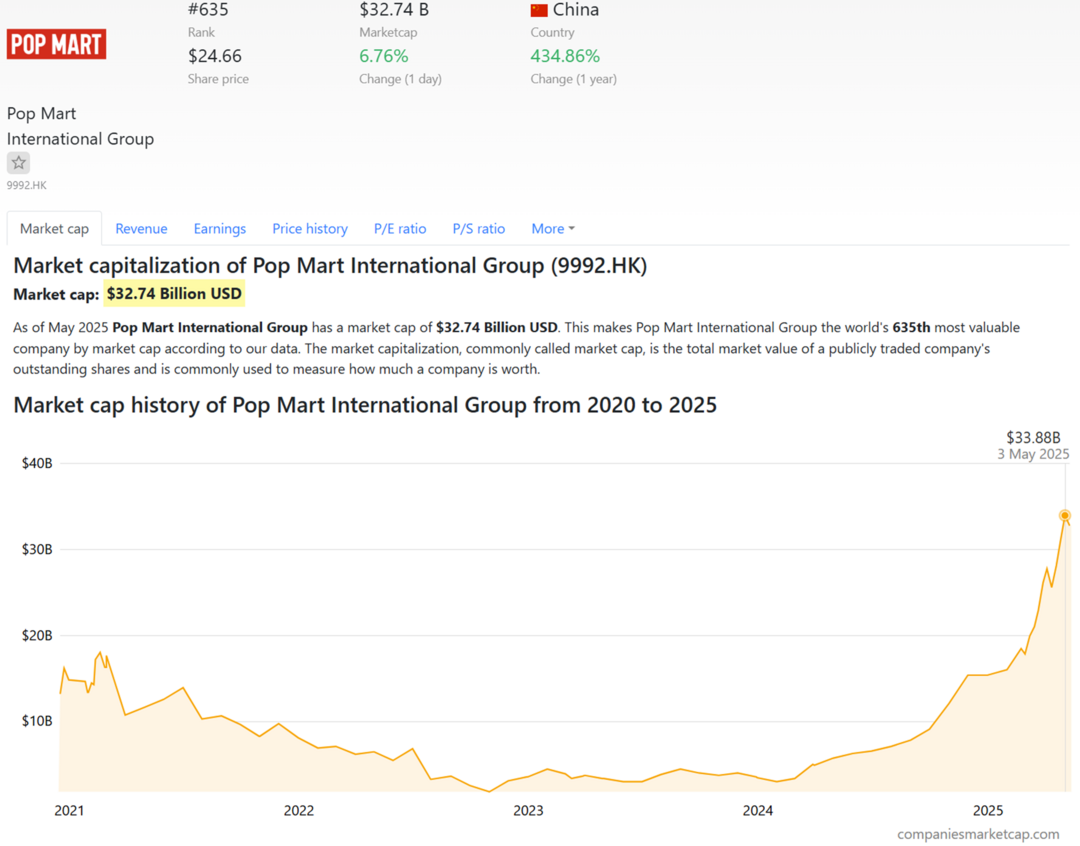Click the 434.86% one-year change value
The width and height of the screenshot is (1080, 846).
565,56
